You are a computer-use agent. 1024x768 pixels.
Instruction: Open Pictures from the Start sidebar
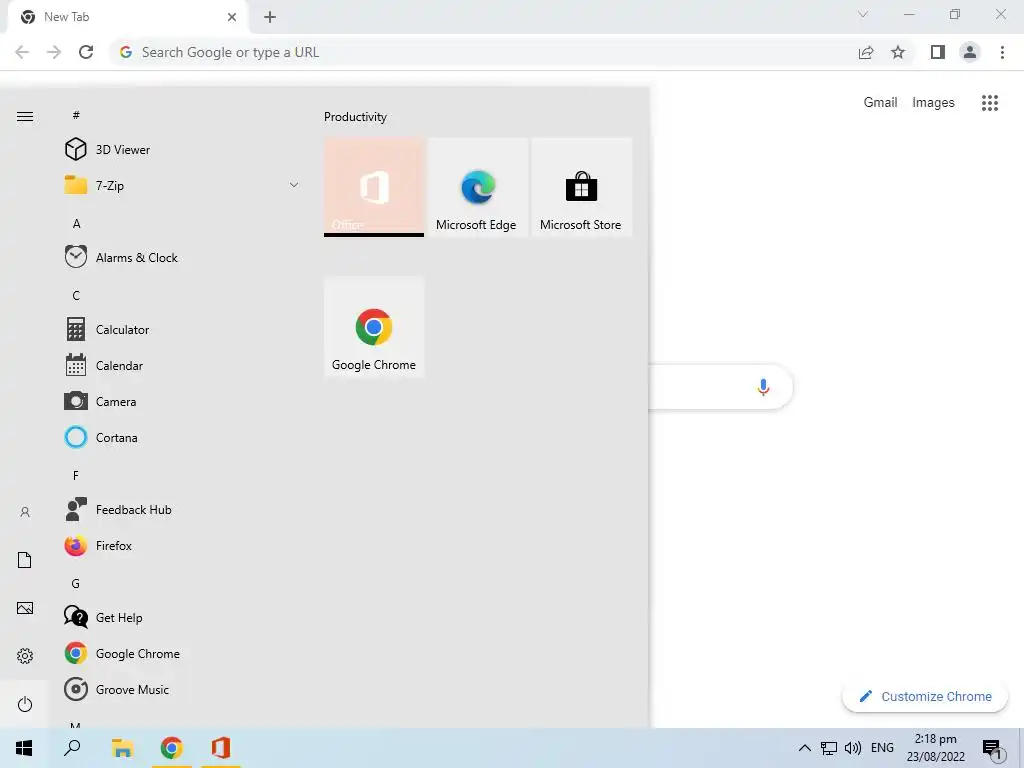pos(25,608)
